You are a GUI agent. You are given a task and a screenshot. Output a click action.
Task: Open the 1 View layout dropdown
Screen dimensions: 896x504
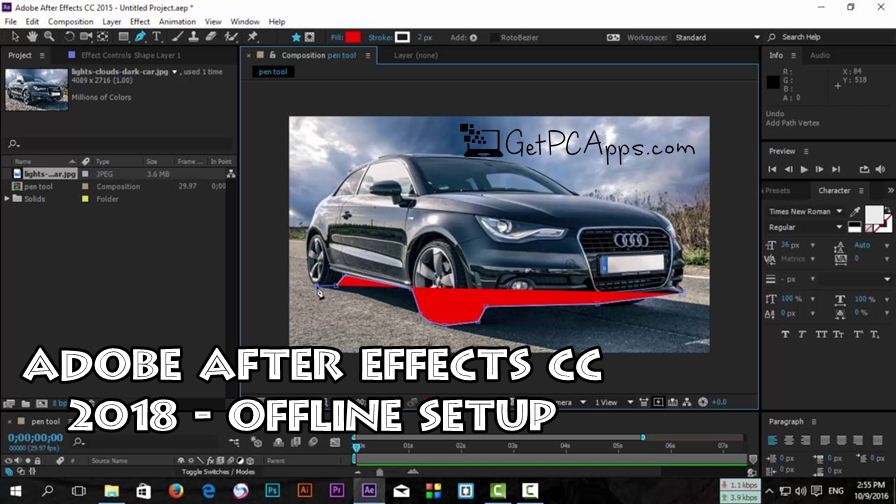[614, 402]
